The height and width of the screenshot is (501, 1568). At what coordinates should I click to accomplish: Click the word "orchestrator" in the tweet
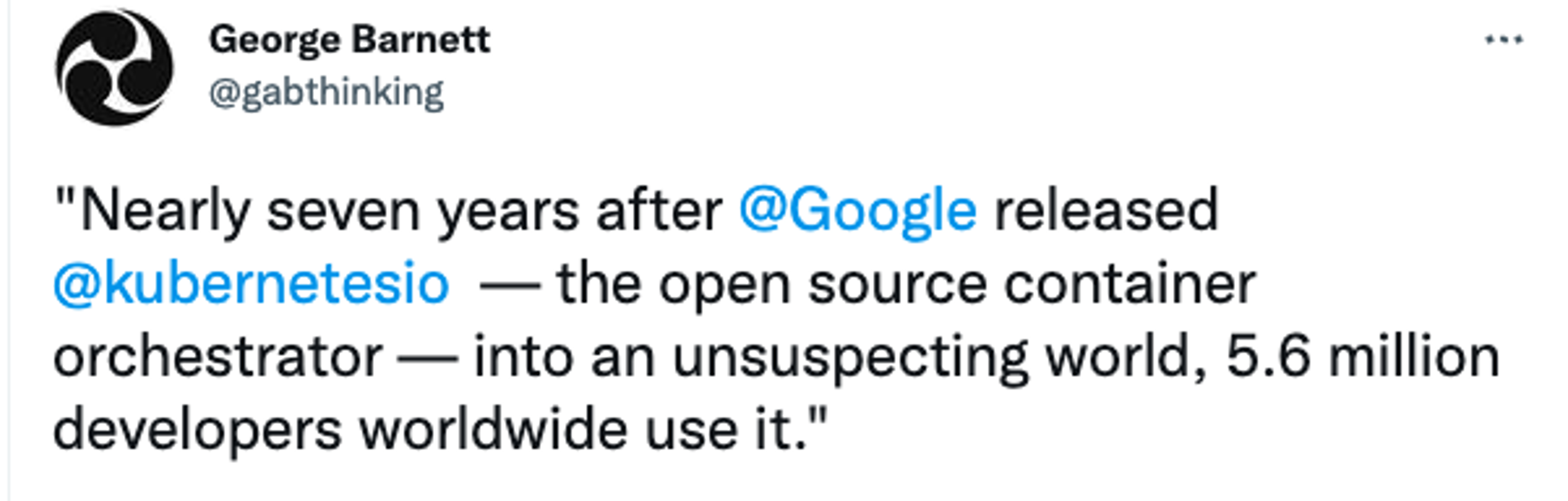click(218, 357)
